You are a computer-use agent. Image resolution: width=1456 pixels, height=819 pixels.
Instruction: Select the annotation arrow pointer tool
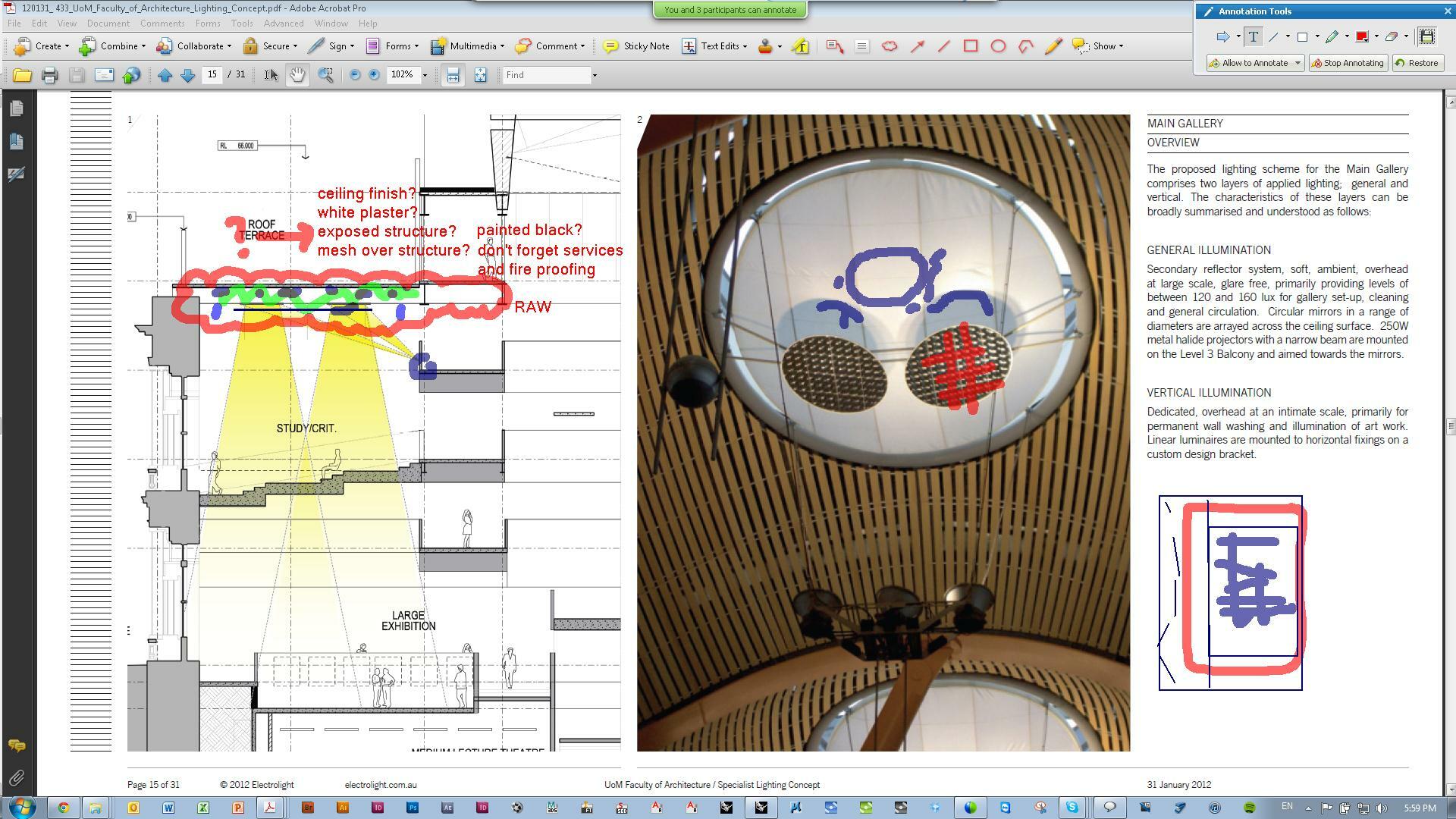tap(1222, 36)
